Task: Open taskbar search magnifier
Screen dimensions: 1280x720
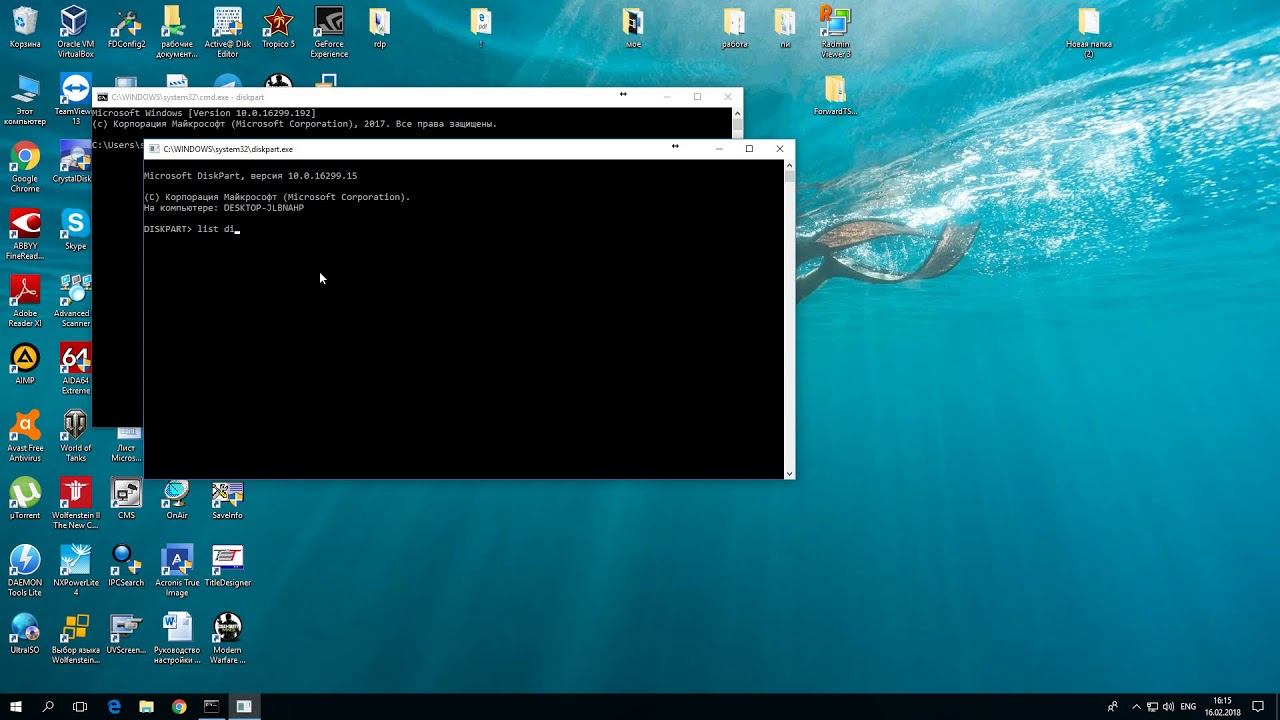Action: (x=48, y=706)
